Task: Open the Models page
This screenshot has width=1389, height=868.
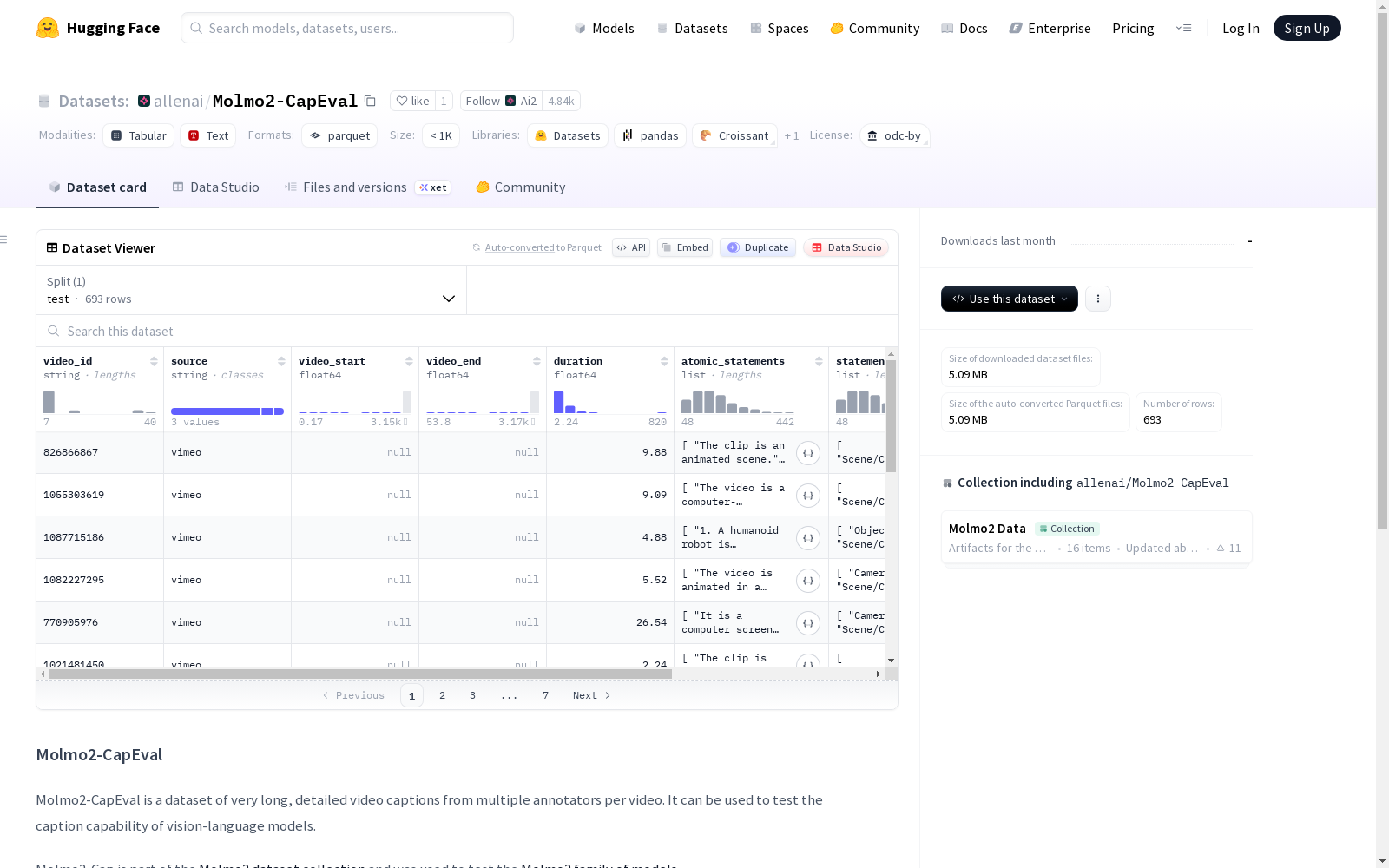Action: 604,28
